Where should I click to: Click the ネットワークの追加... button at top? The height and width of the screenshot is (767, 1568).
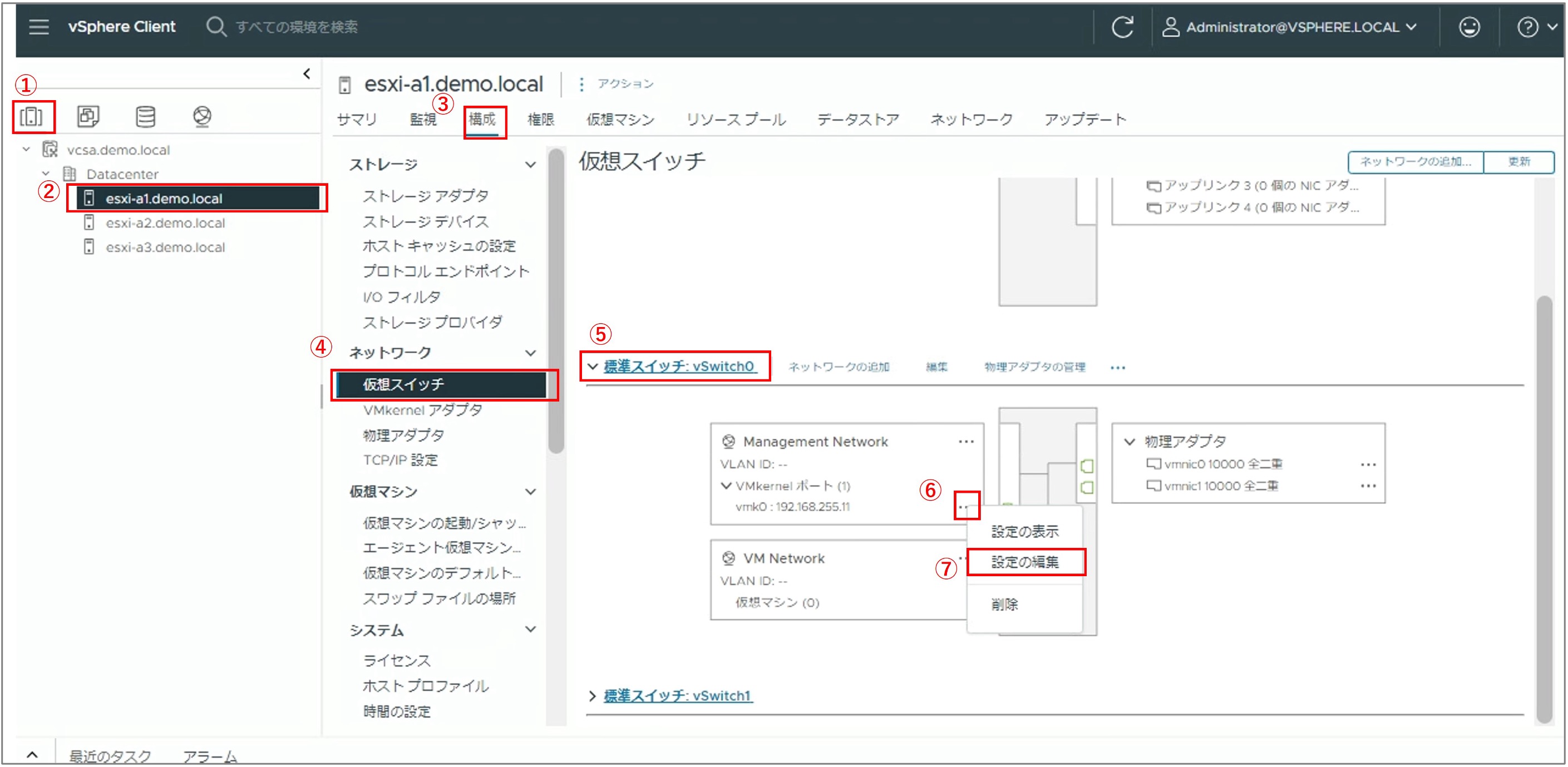pyautogui.click(x=1415, y=161)
